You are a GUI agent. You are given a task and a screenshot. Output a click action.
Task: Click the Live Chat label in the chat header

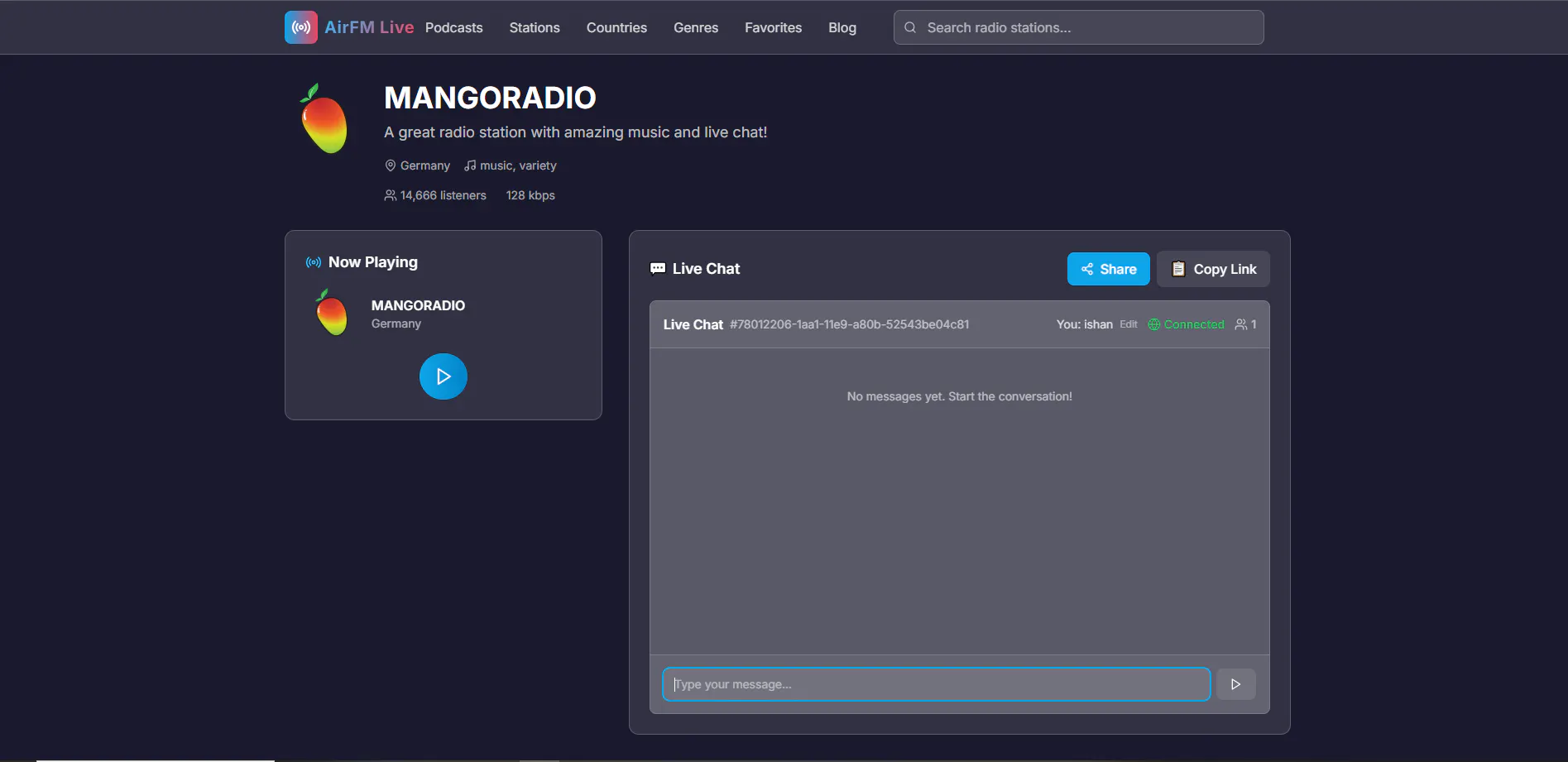(x=693, y=324)
